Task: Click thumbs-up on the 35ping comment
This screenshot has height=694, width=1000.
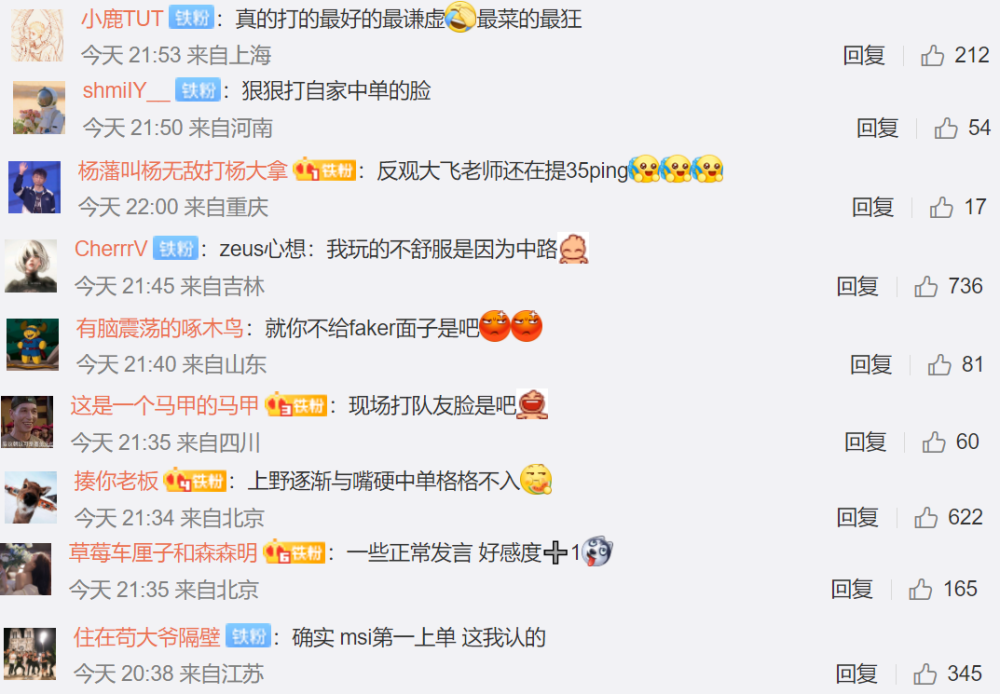Action: pyautogui.click(x=941, y=207)
